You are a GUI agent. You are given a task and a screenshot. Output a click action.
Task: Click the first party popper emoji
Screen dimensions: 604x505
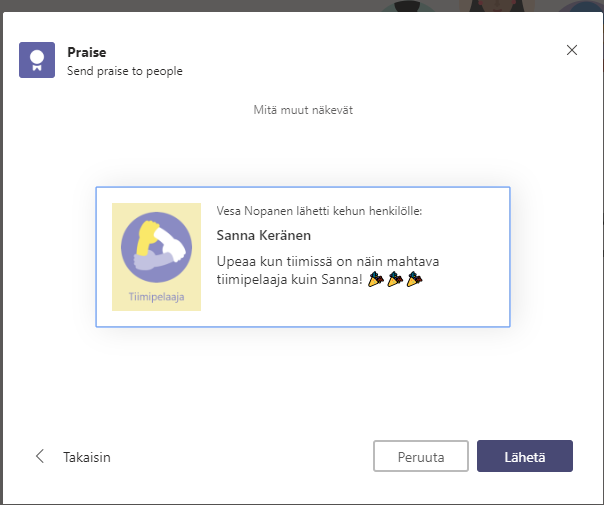point(376,279)
